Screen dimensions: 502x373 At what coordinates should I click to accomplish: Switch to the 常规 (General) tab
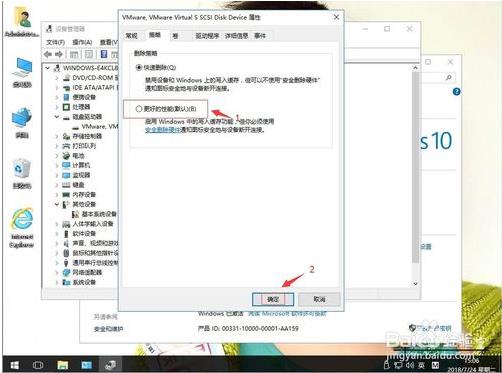(131, 36)
